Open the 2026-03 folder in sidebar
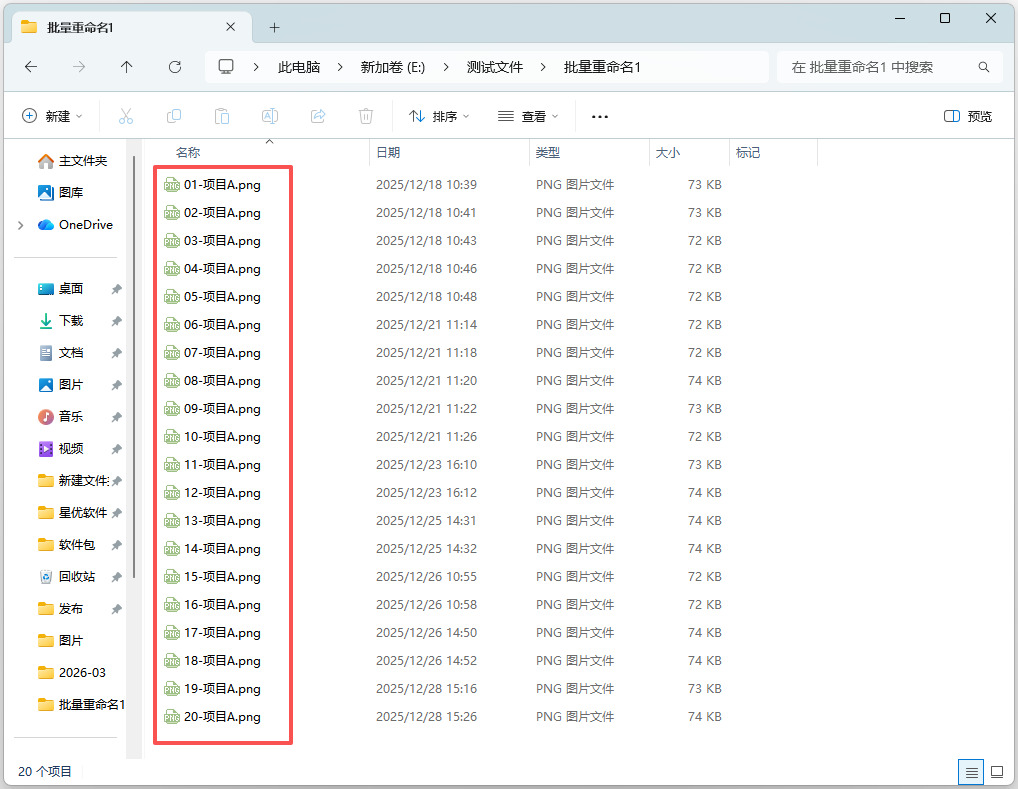The height and width of the screenshot is (789, 1018). (x=71, y=673)
